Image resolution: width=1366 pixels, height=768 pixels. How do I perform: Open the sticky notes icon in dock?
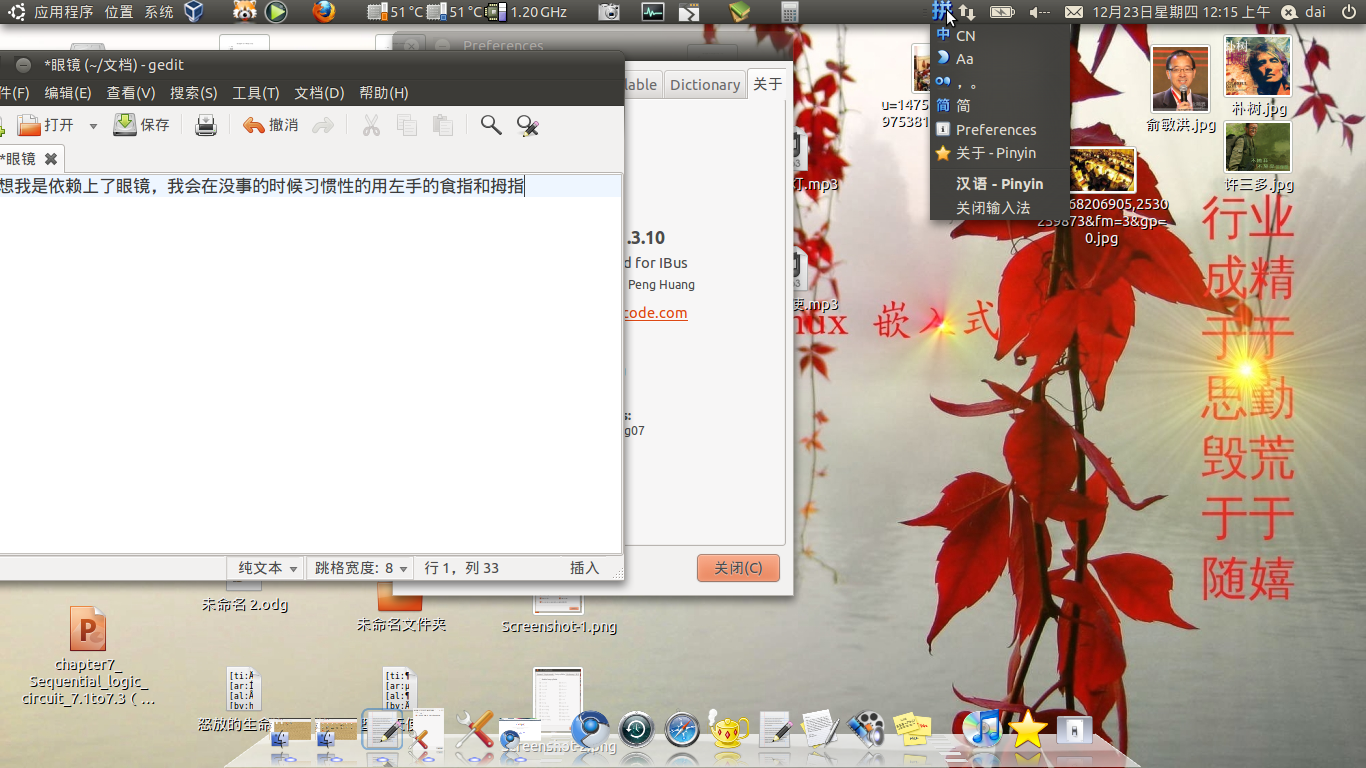(912, 729)
